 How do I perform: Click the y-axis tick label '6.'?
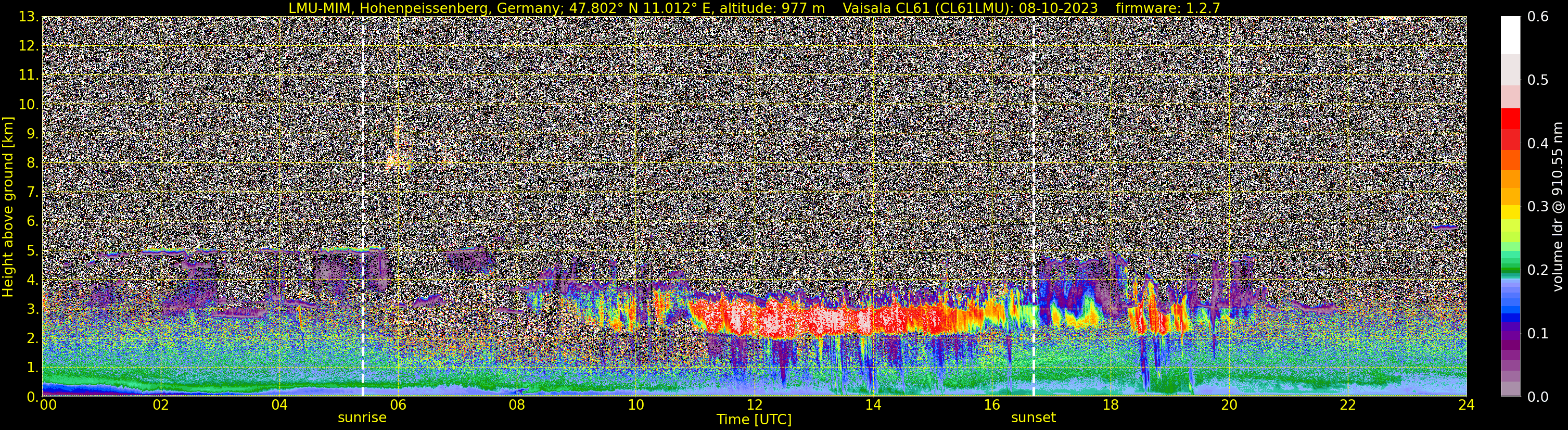[32, 221]
